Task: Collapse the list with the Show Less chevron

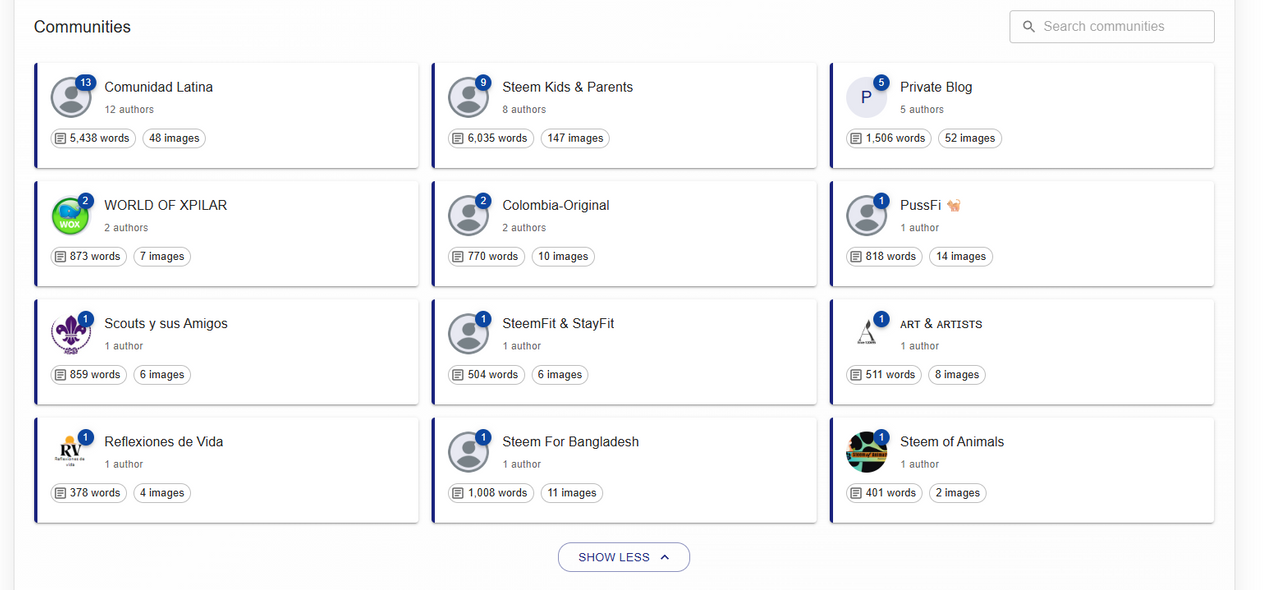Action: 665,557
